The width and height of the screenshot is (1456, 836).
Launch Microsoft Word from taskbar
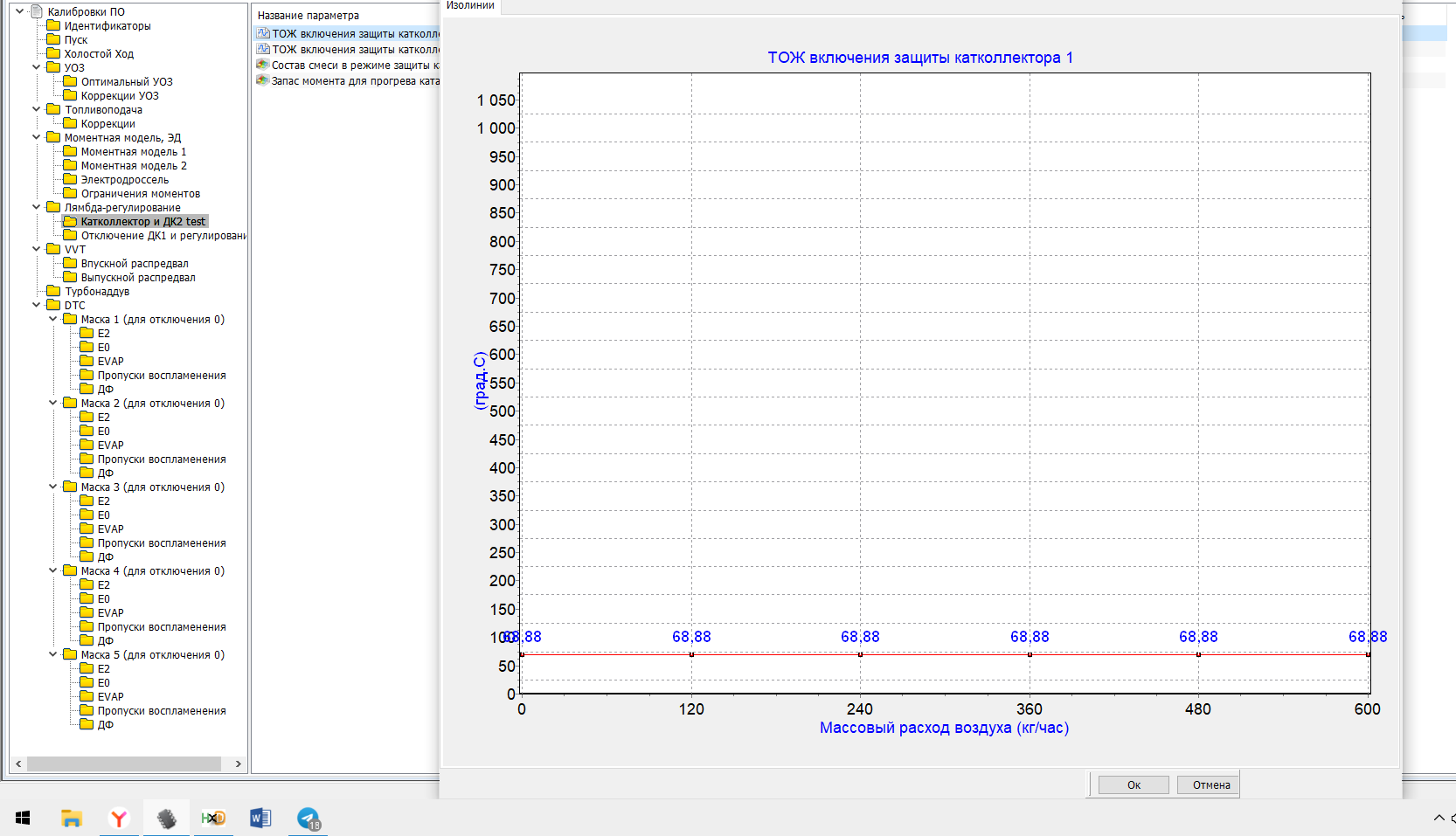click(260, 819)
